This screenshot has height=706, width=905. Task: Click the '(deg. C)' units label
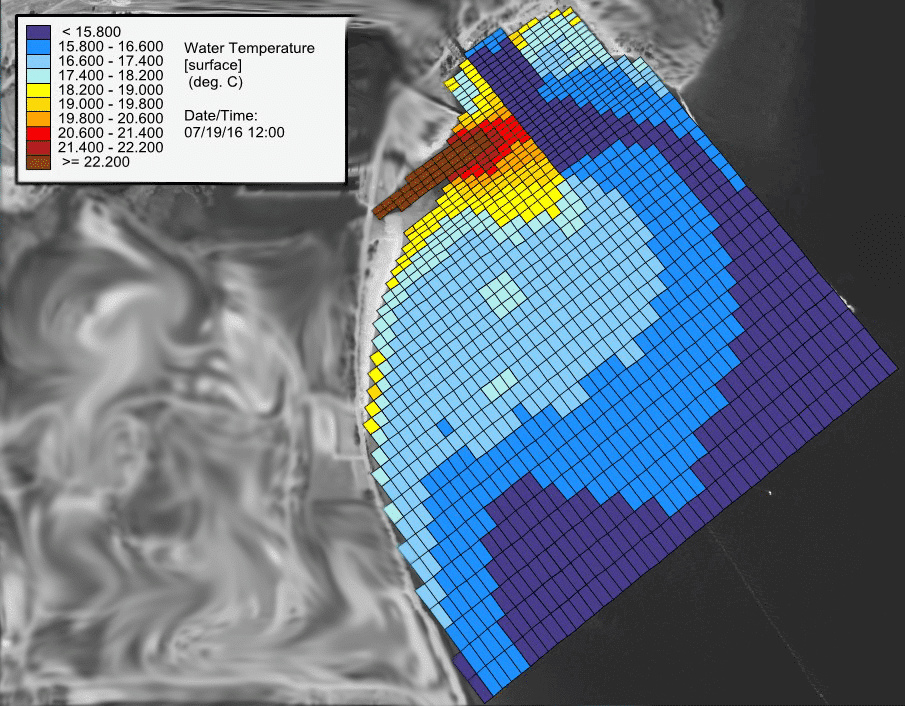coord(215,82)
